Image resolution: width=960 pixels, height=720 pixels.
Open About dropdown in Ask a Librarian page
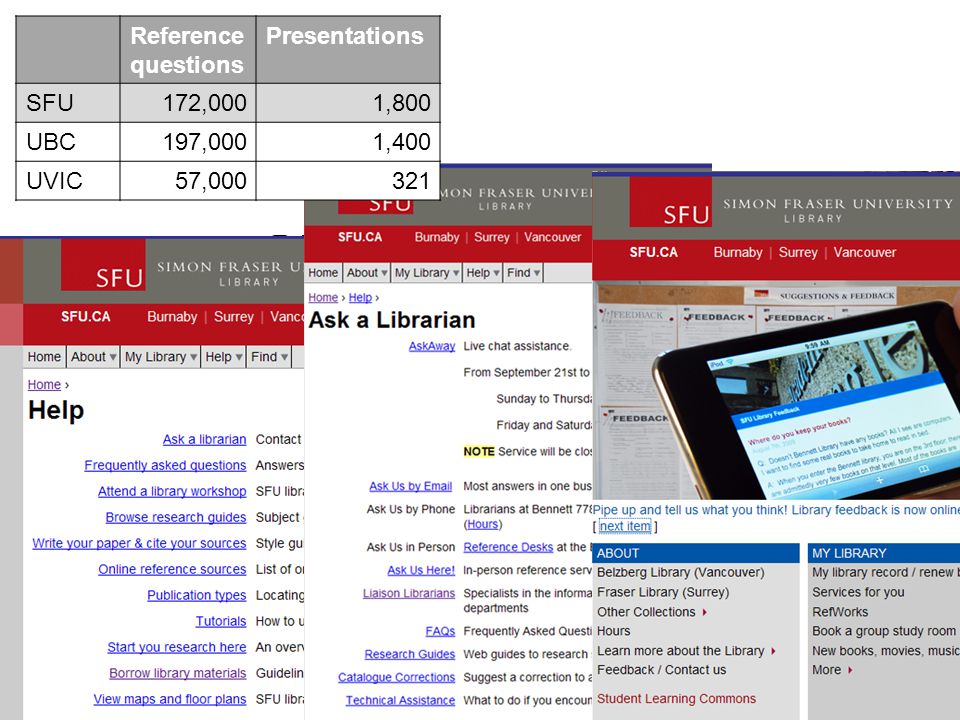tap(367, 272)
